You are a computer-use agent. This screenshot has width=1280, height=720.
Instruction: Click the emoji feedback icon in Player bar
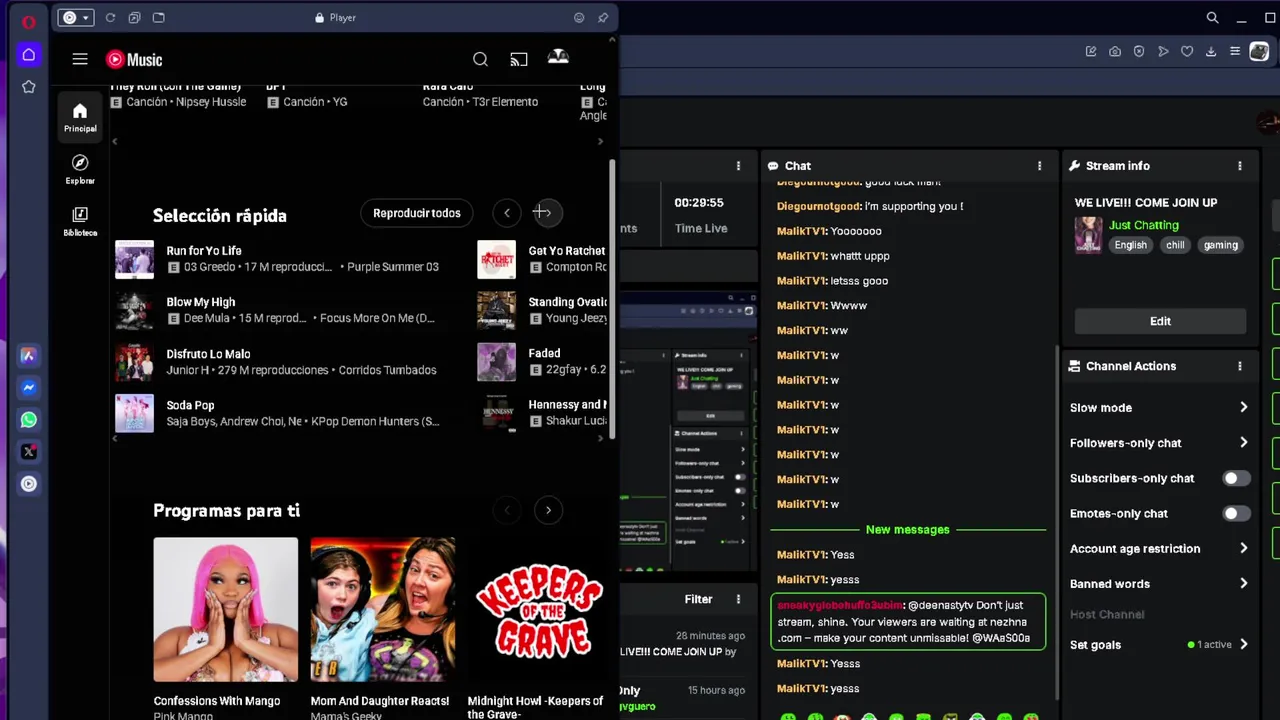click(579, 17)
